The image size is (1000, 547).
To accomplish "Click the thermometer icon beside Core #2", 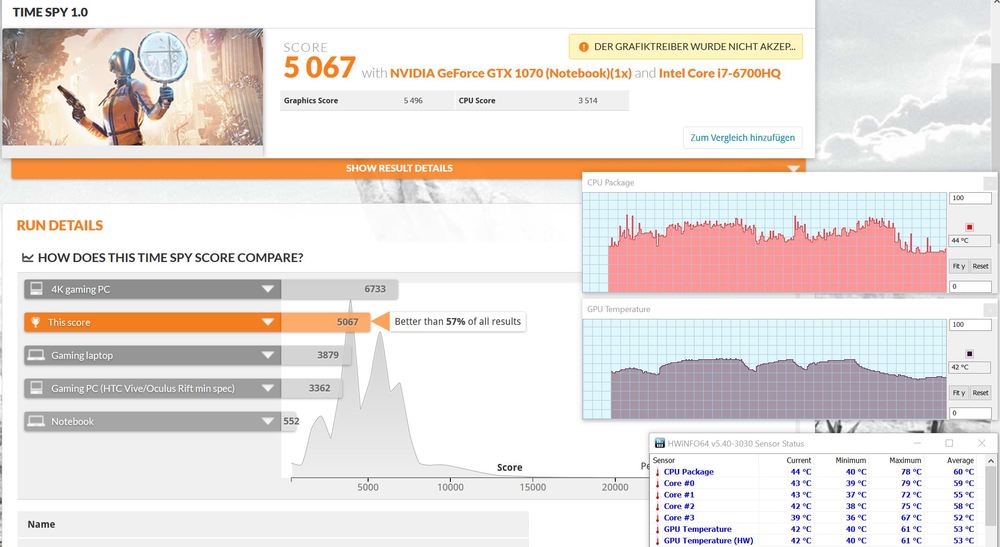I will (657, 506).
